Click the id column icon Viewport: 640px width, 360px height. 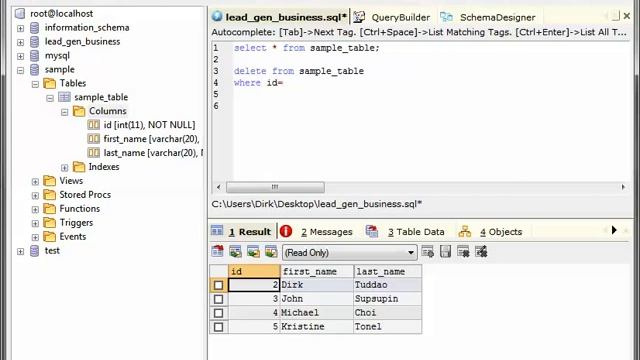coord(93,125)
